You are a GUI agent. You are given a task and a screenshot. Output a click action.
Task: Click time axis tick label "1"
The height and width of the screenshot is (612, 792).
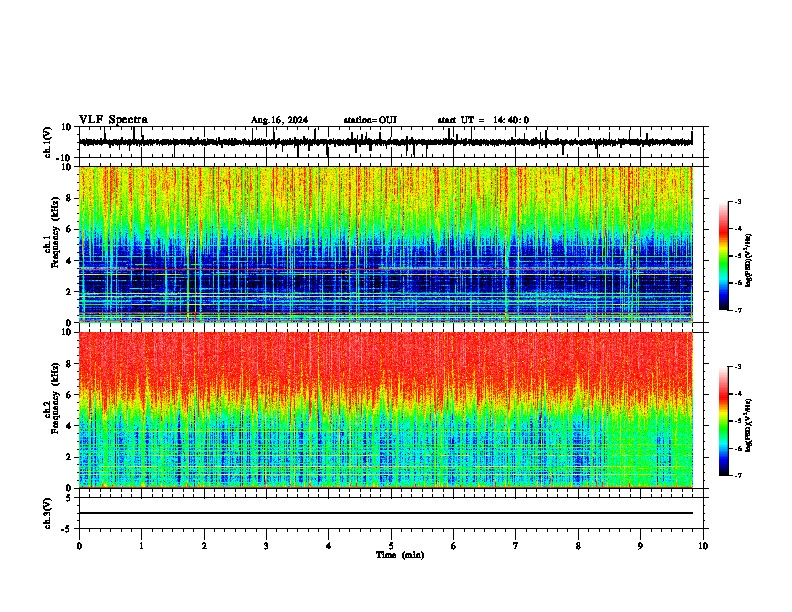(x=141, y=546)
